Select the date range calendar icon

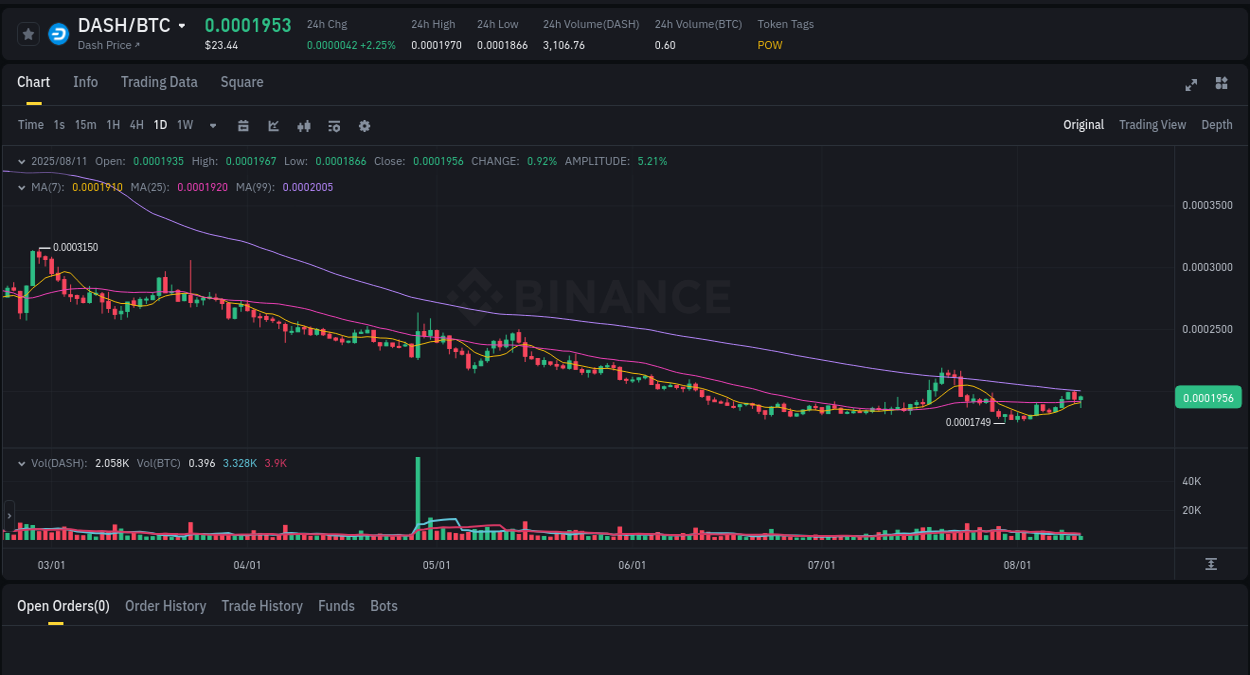(x=243, y=125)
